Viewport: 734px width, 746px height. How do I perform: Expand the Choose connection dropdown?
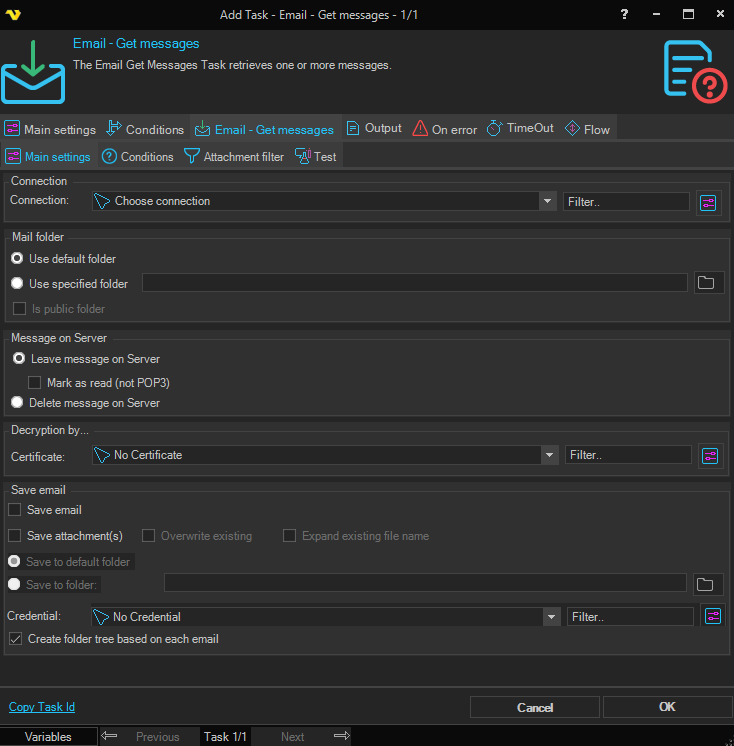click(x=547, y=202)
